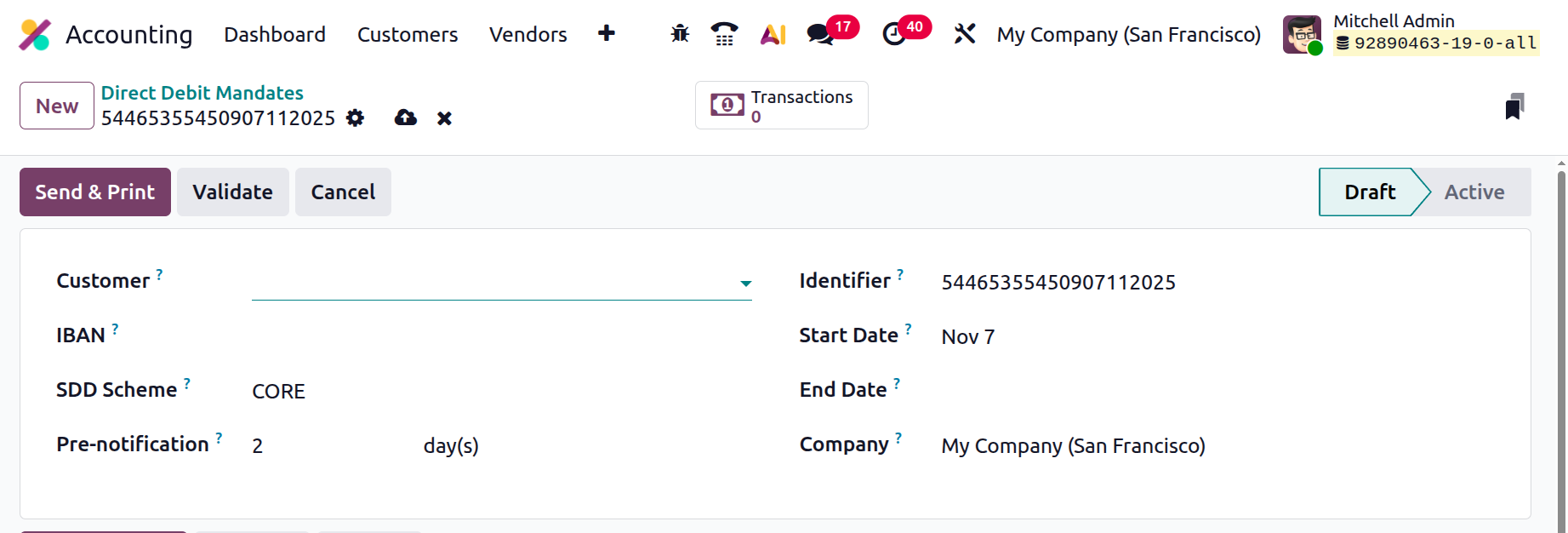View scheduled activities clock icon
The width and height of the screenshot is (1568, 533).
894,34
